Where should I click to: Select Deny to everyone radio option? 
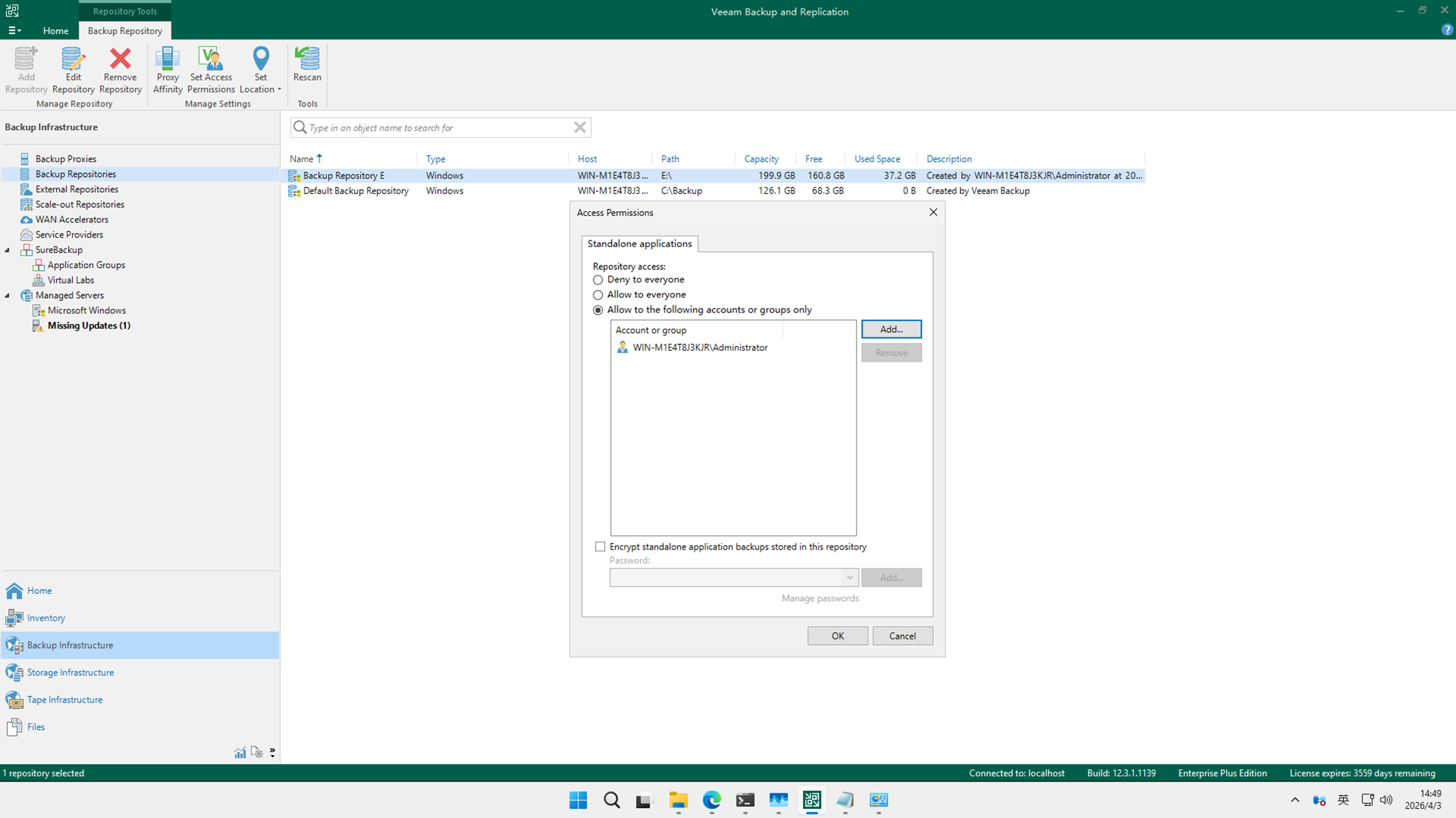tap(597, 280)
